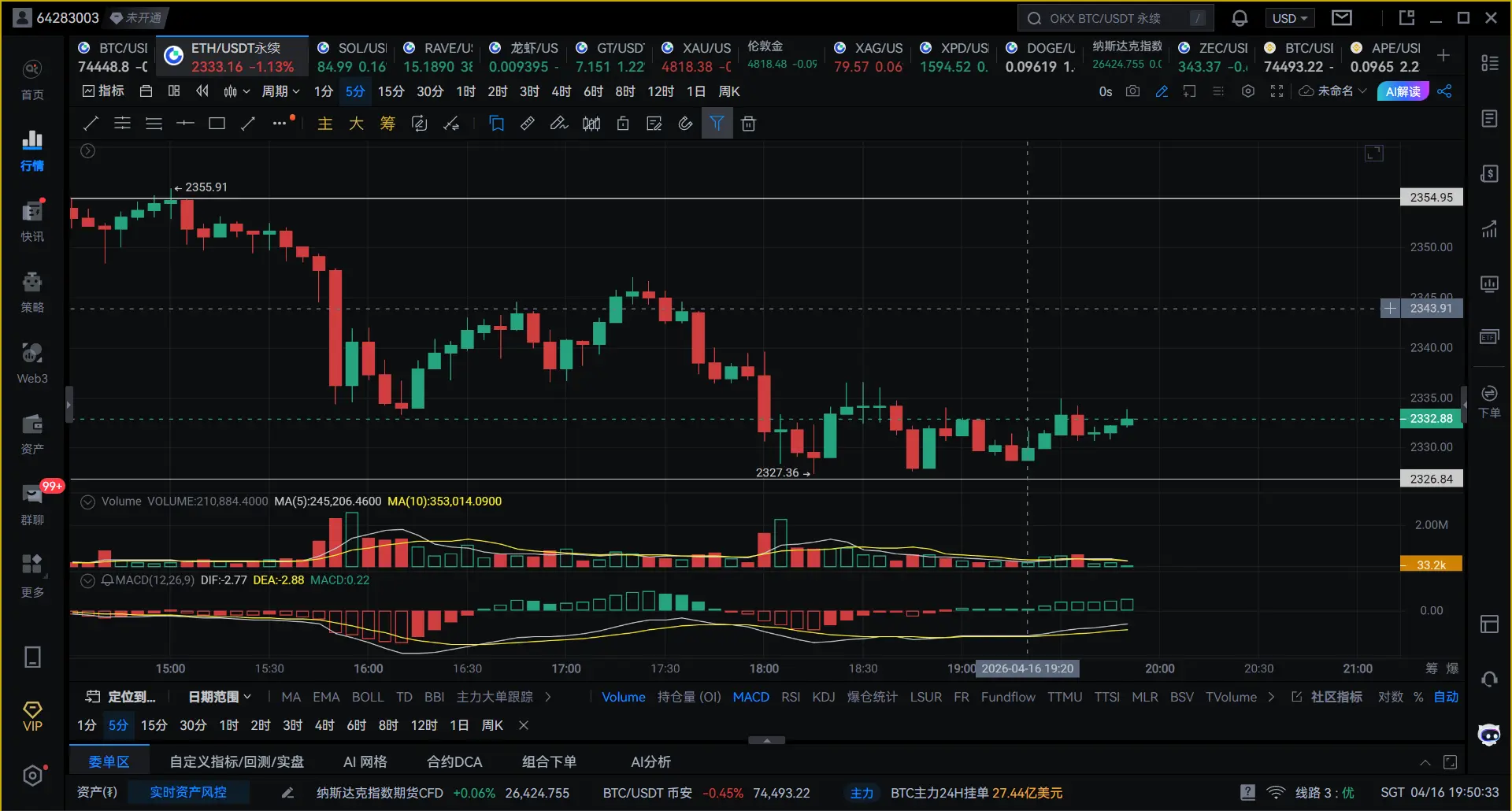The image size is (1512, 811).
Task: Open the customer support headset icon
Action: tap(1489, 679)
